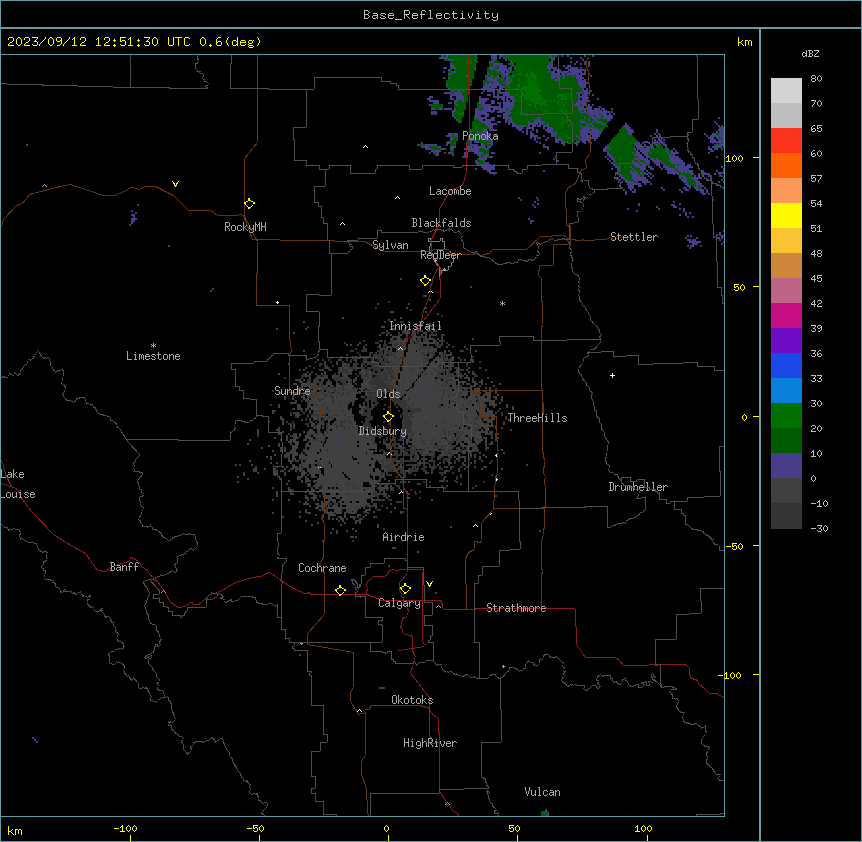
Task: Click the 51 dBZ yellow color swatch
Action: 786,215
